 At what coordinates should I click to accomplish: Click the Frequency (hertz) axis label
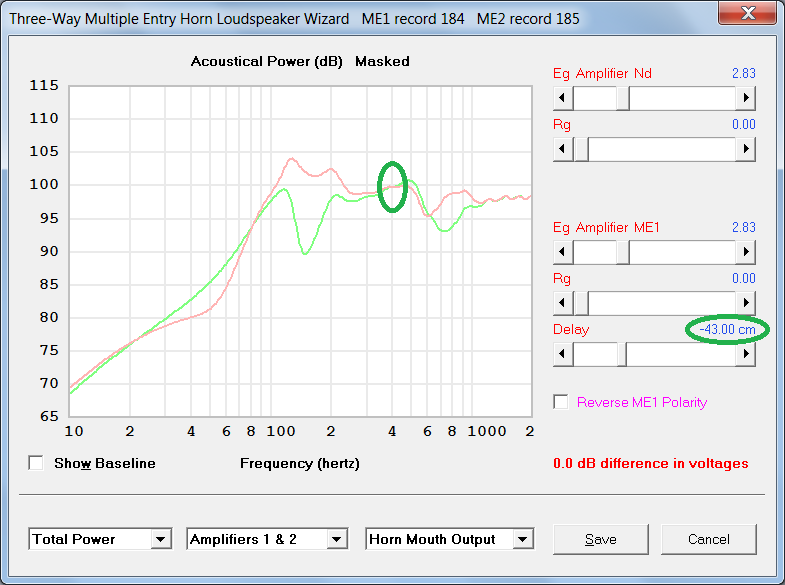[x=300, y=463]
